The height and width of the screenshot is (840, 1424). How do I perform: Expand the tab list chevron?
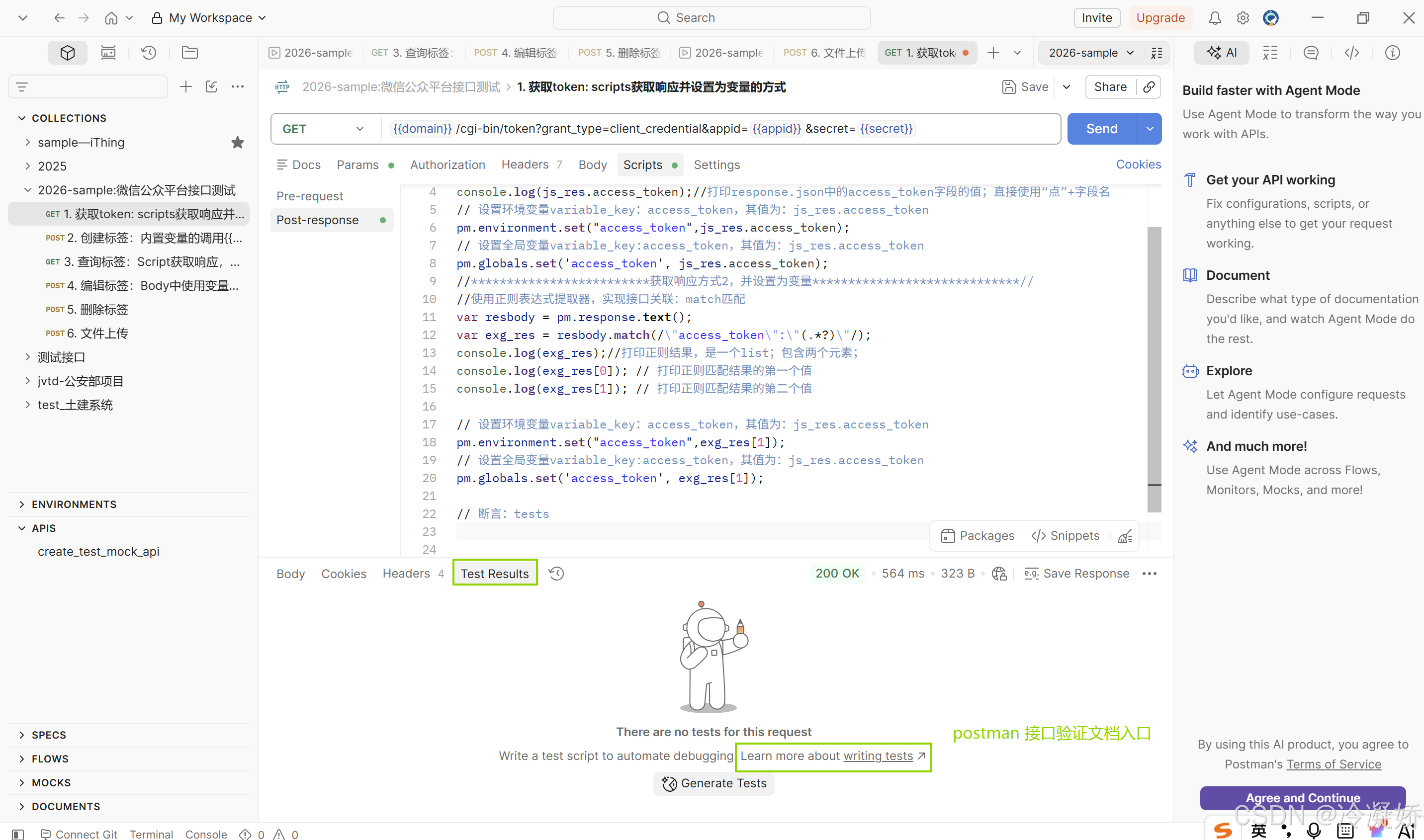click(x=1017, y=53)
